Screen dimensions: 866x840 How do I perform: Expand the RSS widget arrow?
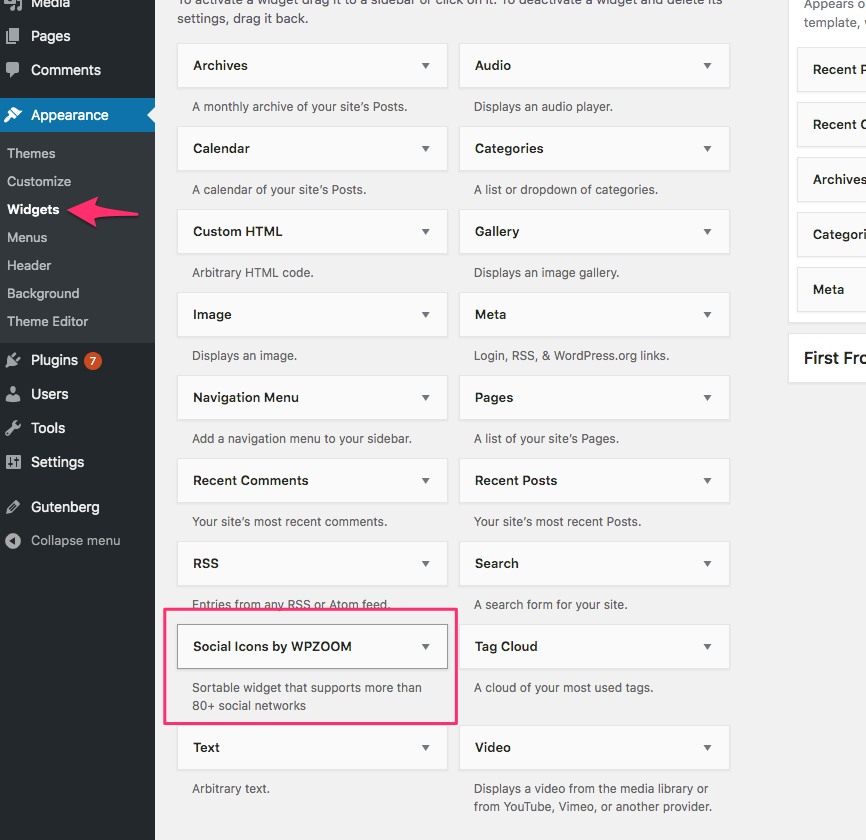(x=426, y=564)
